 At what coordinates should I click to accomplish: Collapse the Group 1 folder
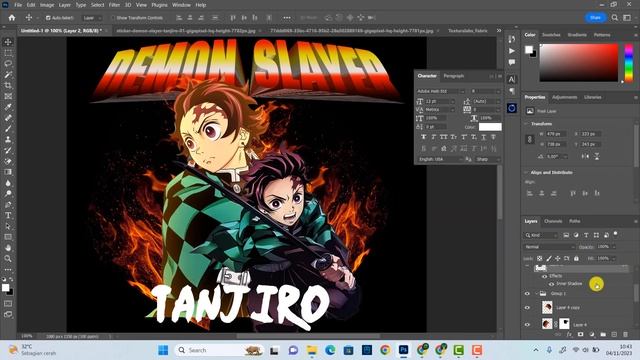pos(536,293)
